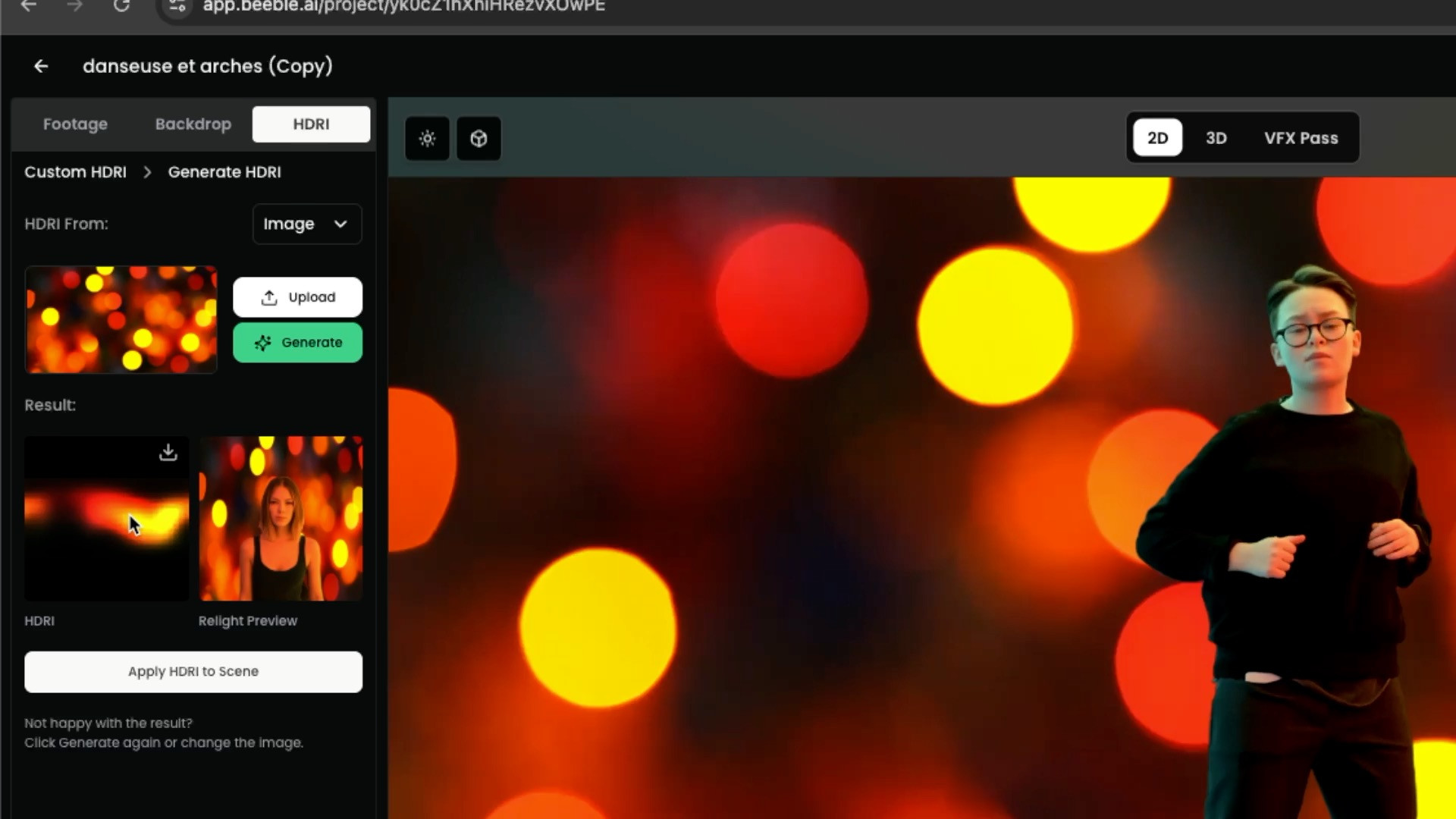Select the HDRI result thumbnail
1456x819 pixels.
[x=107, y=519]
